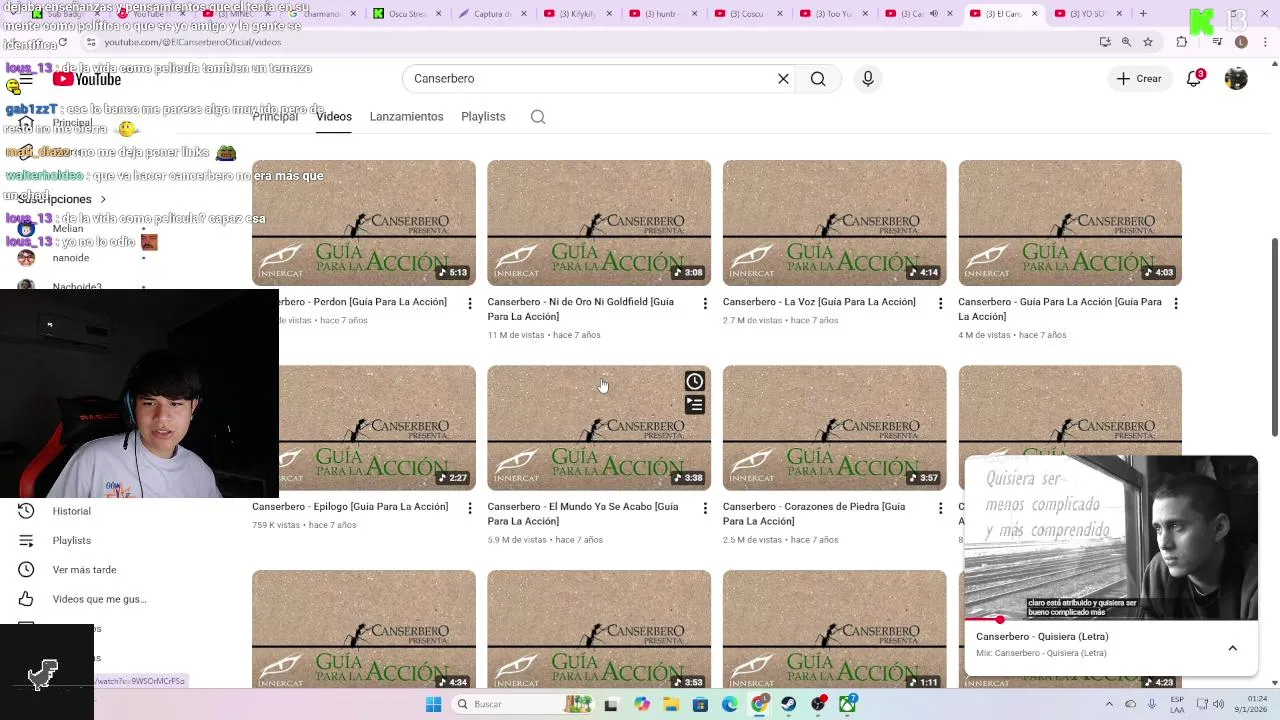Open Canserbero - Corazones de Piedra title

(x=814, y=514)
